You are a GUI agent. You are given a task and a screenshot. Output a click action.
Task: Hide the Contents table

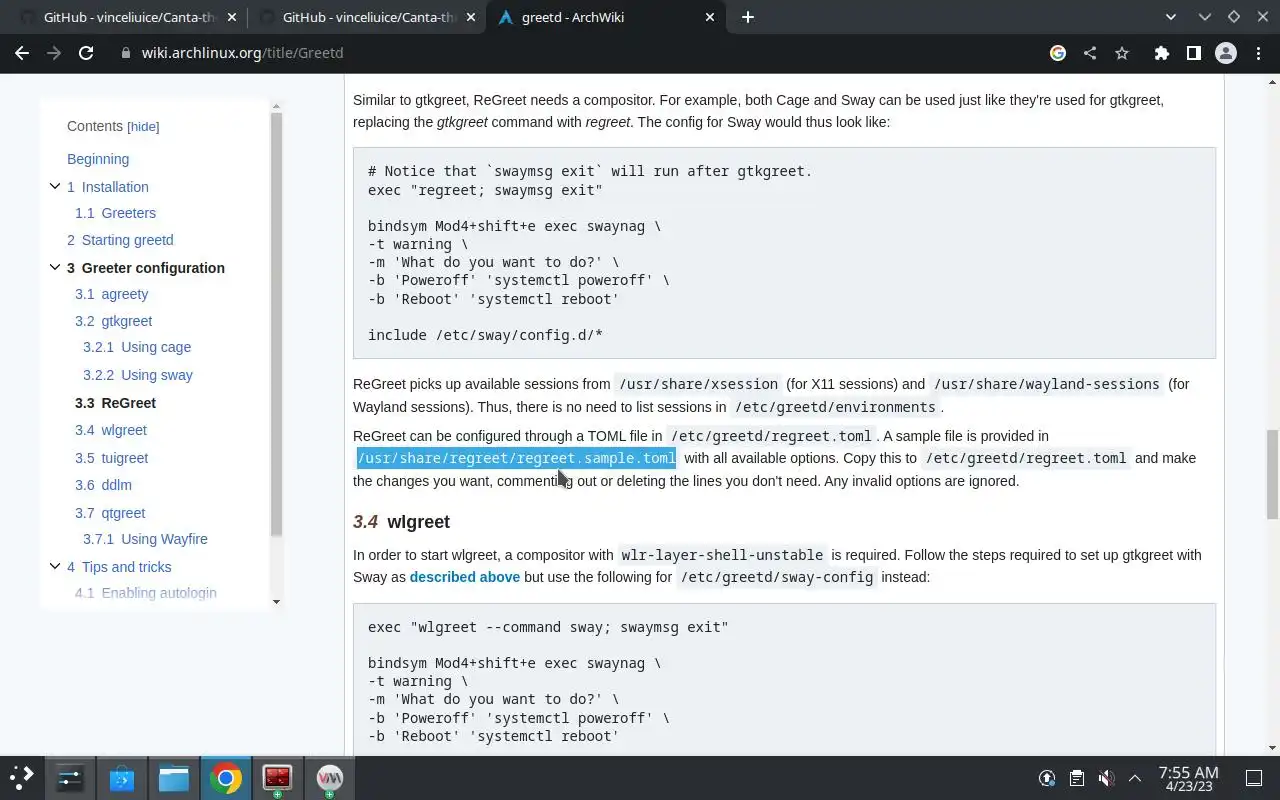143,127
